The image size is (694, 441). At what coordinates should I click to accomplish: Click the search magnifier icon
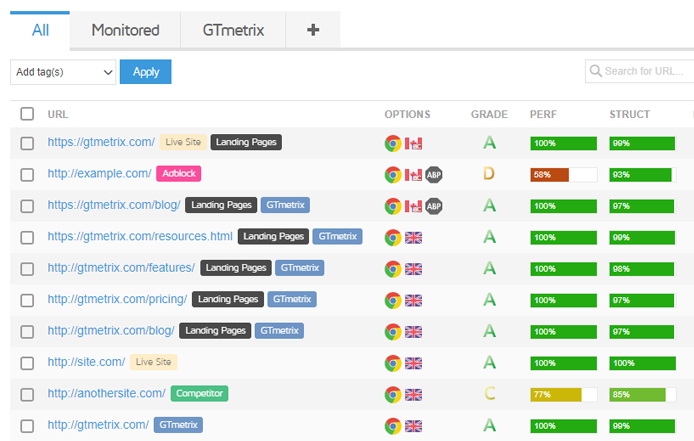(x=596, y=71)
